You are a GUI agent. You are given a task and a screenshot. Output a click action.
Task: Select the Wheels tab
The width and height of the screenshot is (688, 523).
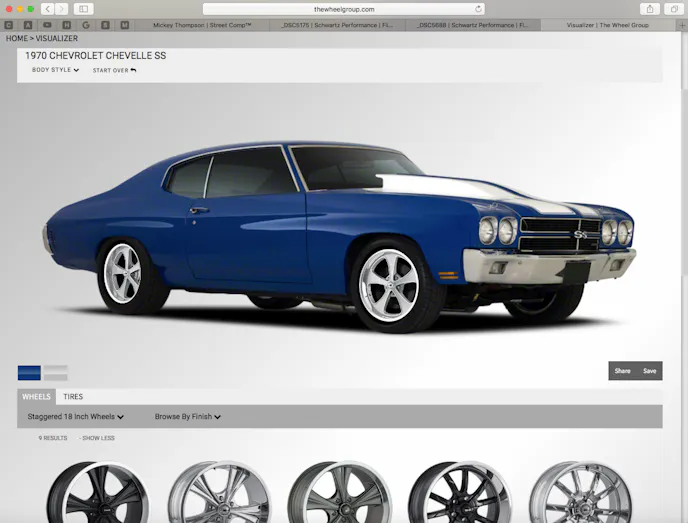click(x=36, y=397)
